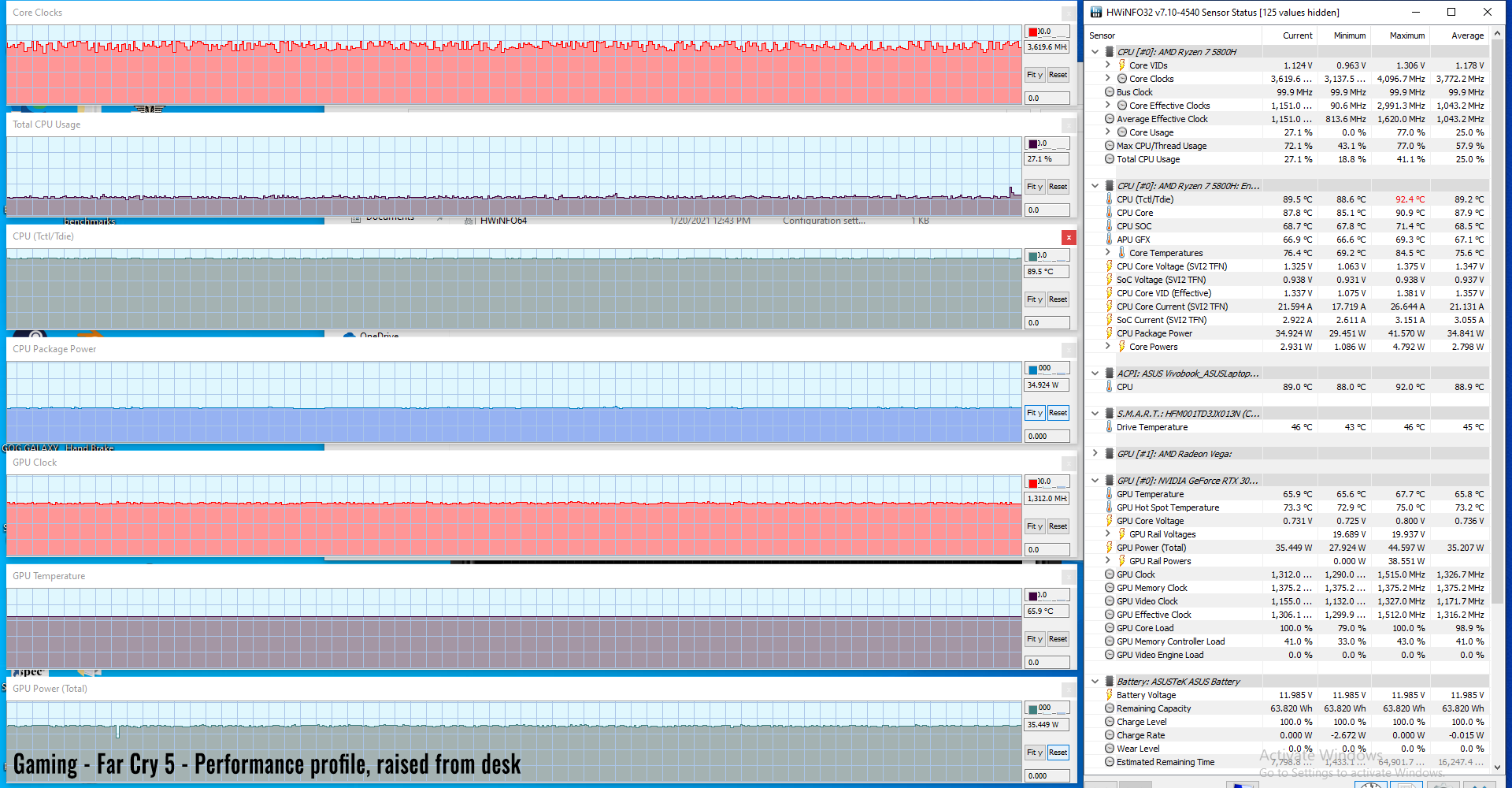
Task: Click the red color swatch on Core Clocks graph
Action: (1033, 32)
